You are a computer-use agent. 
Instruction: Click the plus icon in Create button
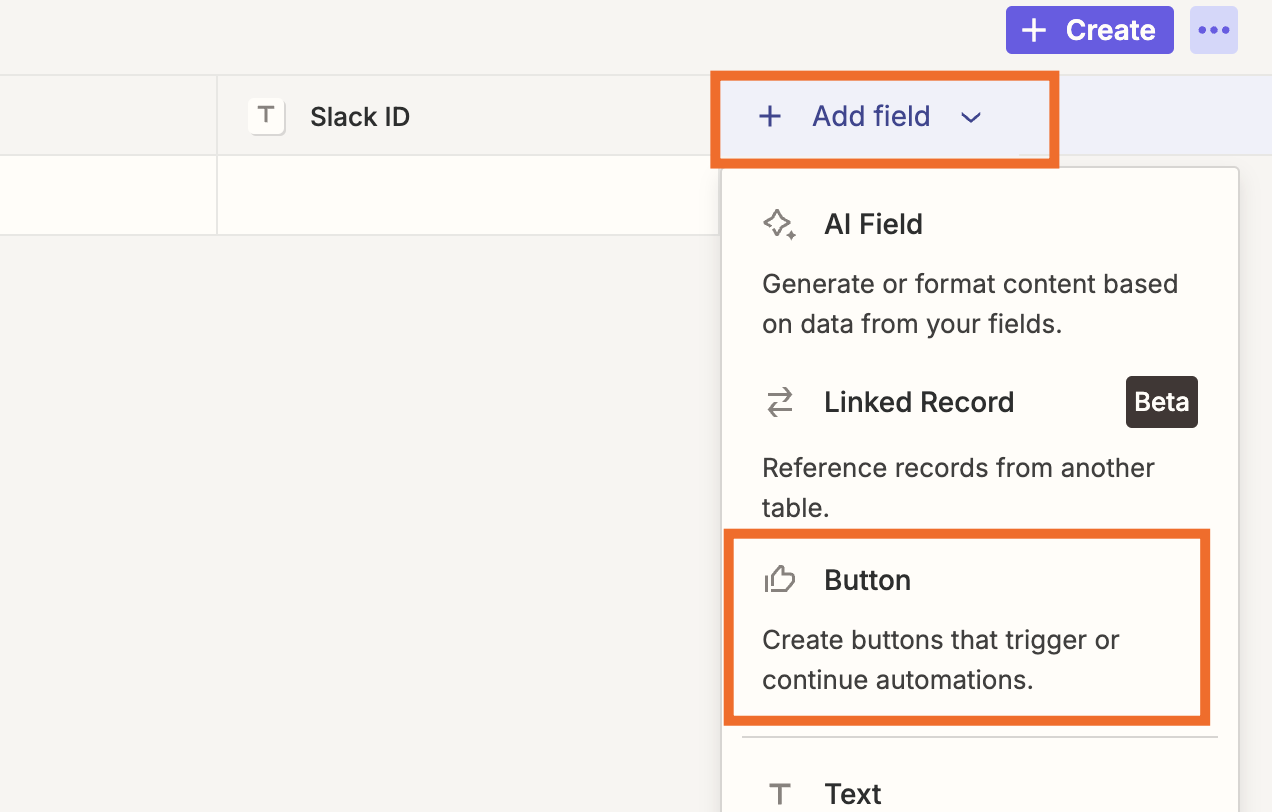[x=1034, y=31]
